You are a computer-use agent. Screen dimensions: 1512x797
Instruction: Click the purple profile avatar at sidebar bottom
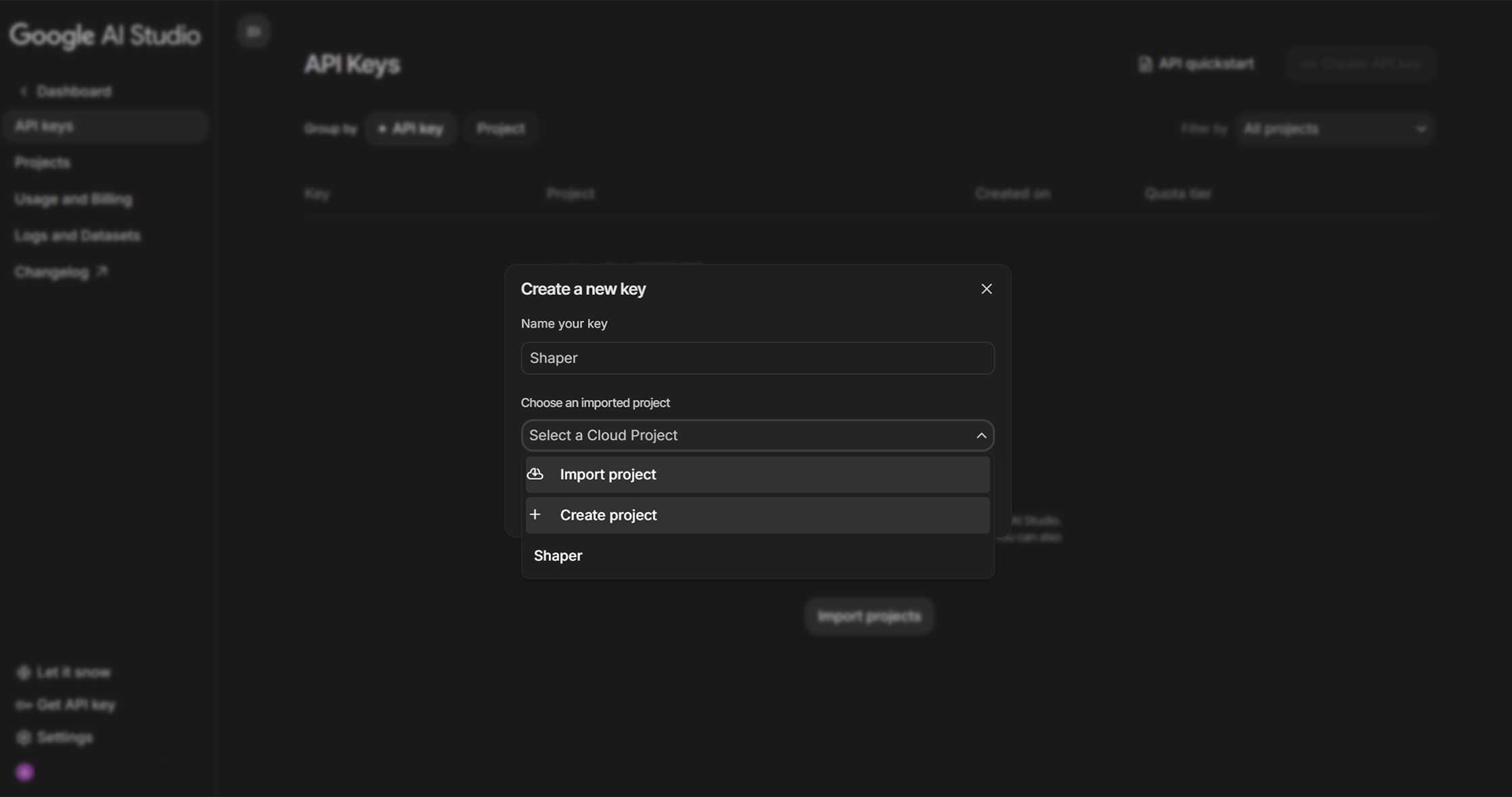(x=25, y=771)
